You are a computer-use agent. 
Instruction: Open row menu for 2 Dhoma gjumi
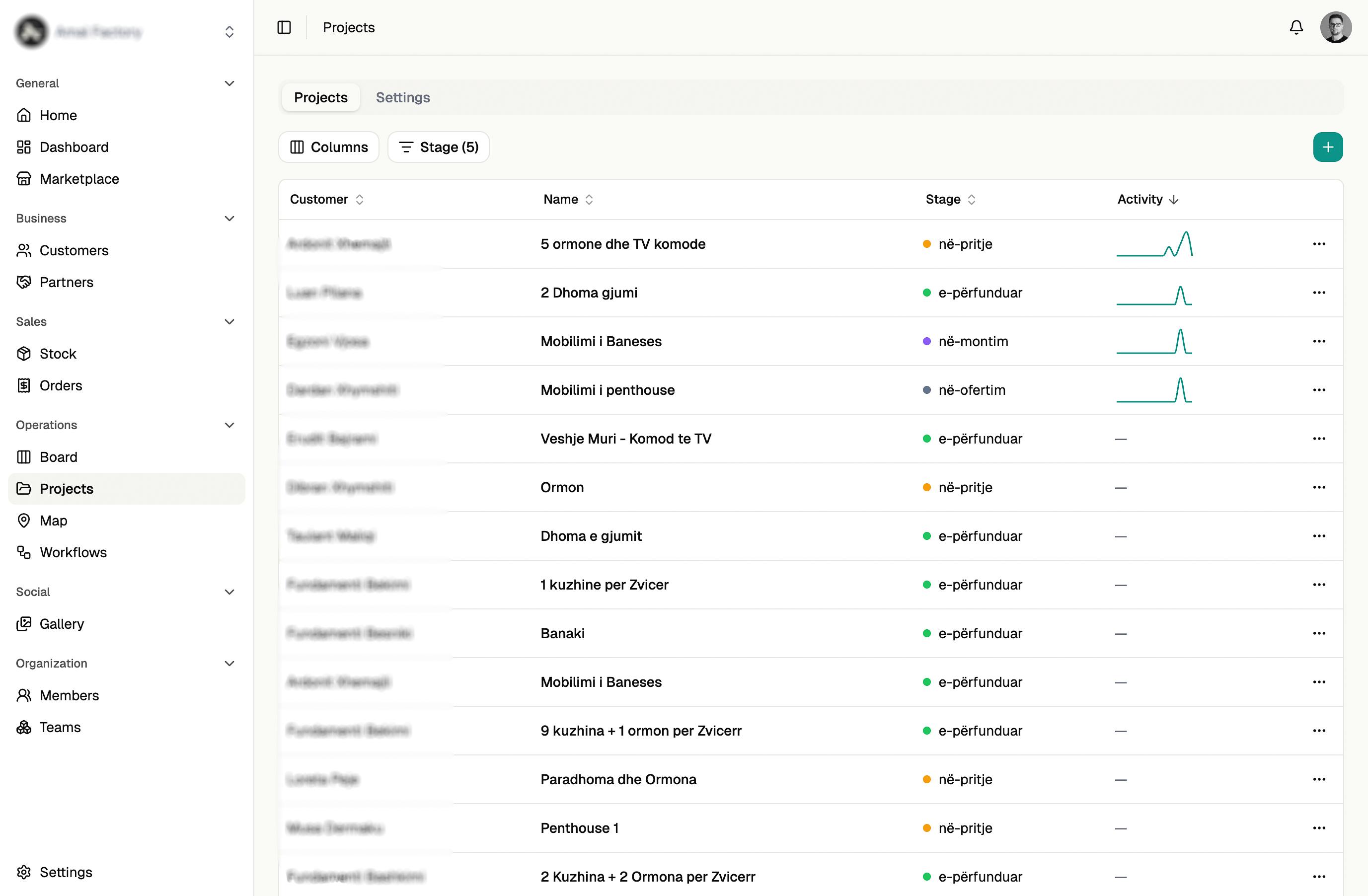point(1319,293)
